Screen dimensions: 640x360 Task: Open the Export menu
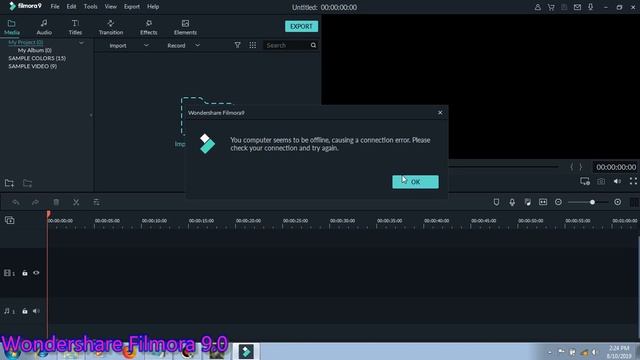tap(132, 7)
